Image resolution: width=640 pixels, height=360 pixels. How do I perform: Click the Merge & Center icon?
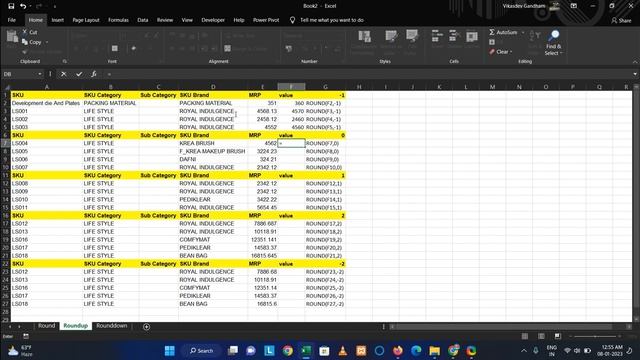[x=227, y=49]
